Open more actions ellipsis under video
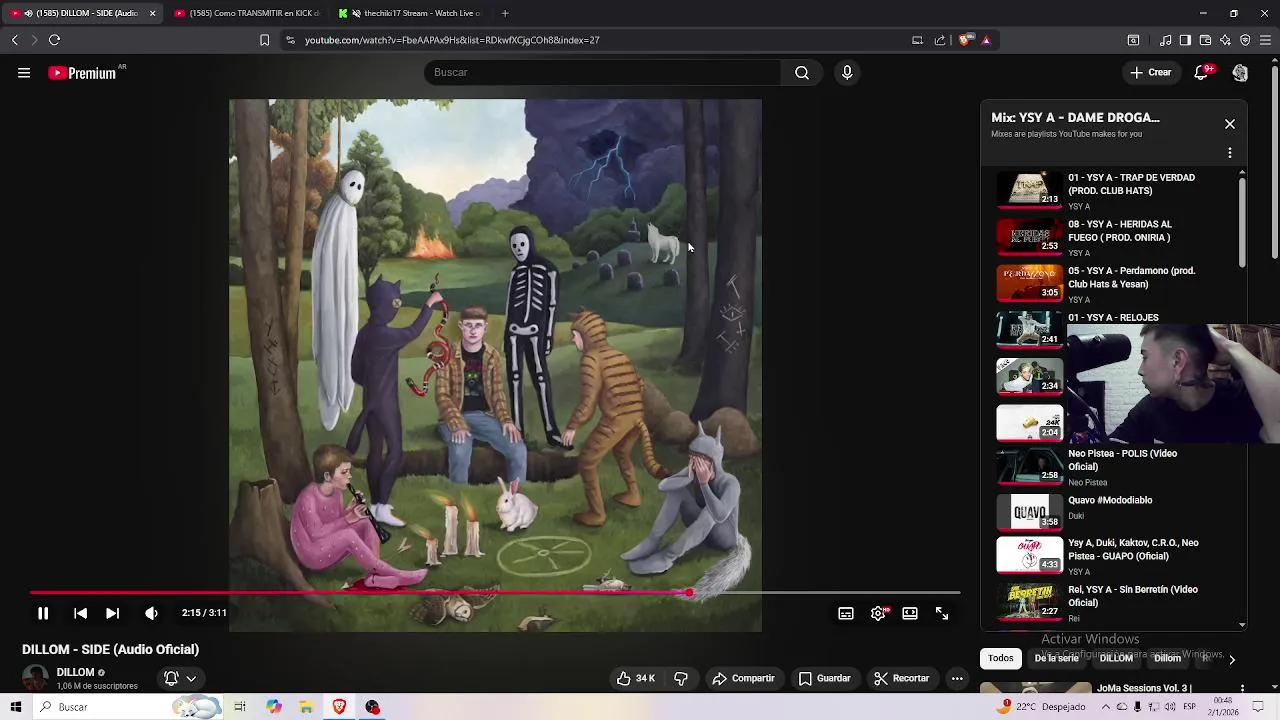The width and height of the screenshot is (1280, 720). 957,678
